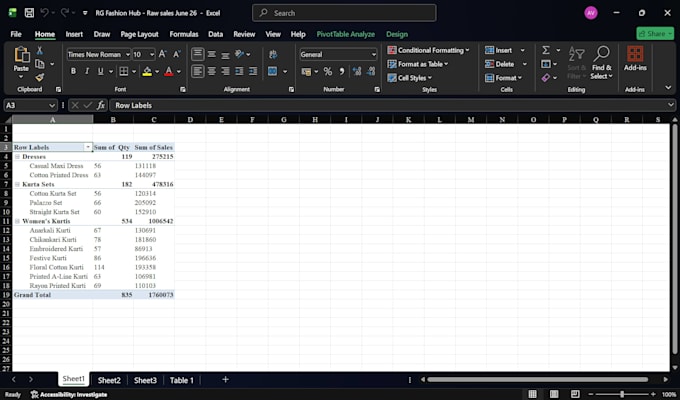
Task: Open Row Labels filter dropdown in pivot table
Action: tap(88, 147)
